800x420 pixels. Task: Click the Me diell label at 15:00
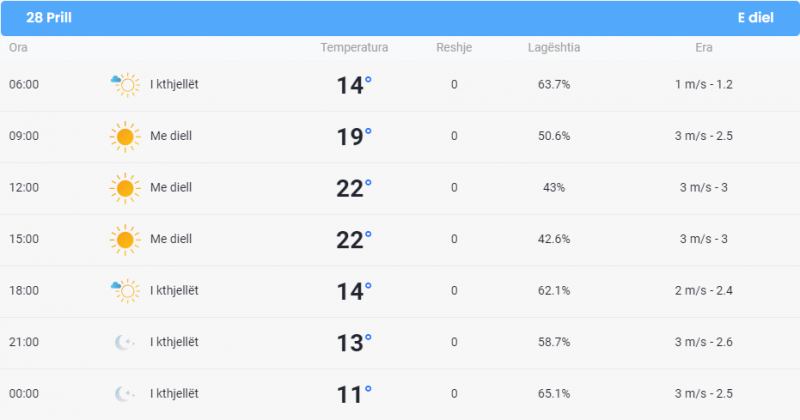click(171, 239)
